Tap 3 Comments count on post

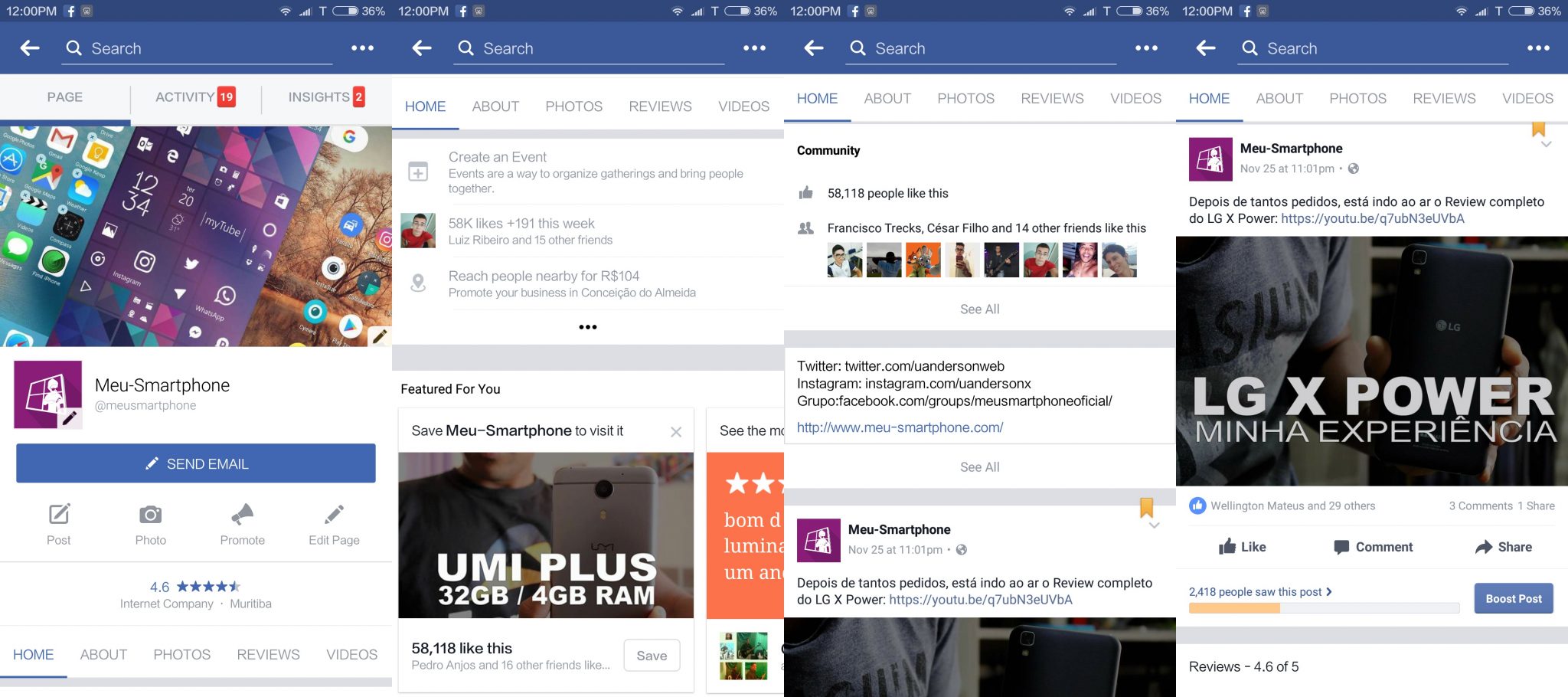(x=1481, y=506)
